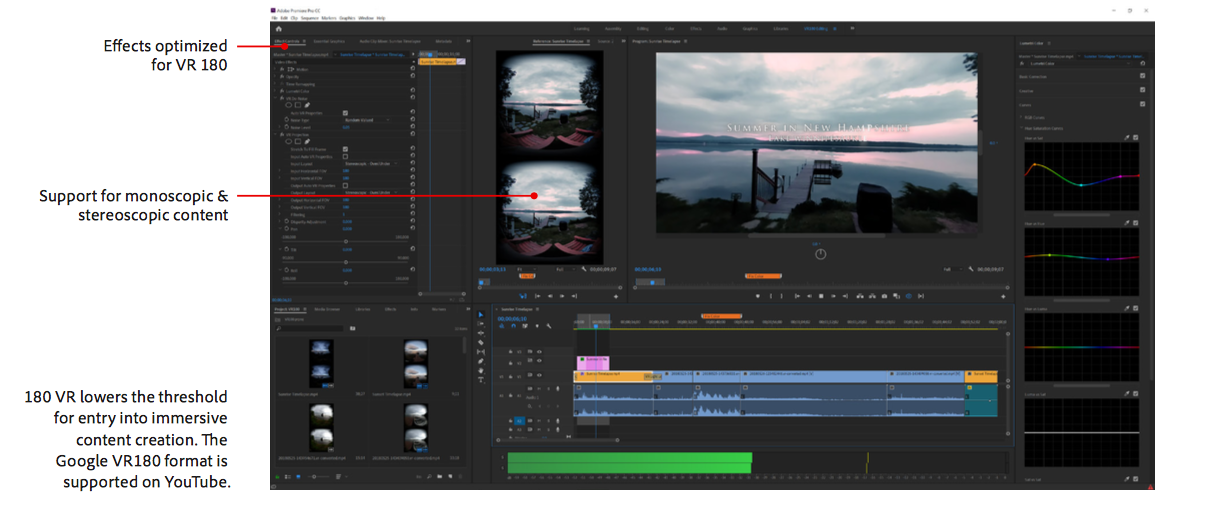
Task: Click the Home icon below the menu bar
Action: point(278,29)
